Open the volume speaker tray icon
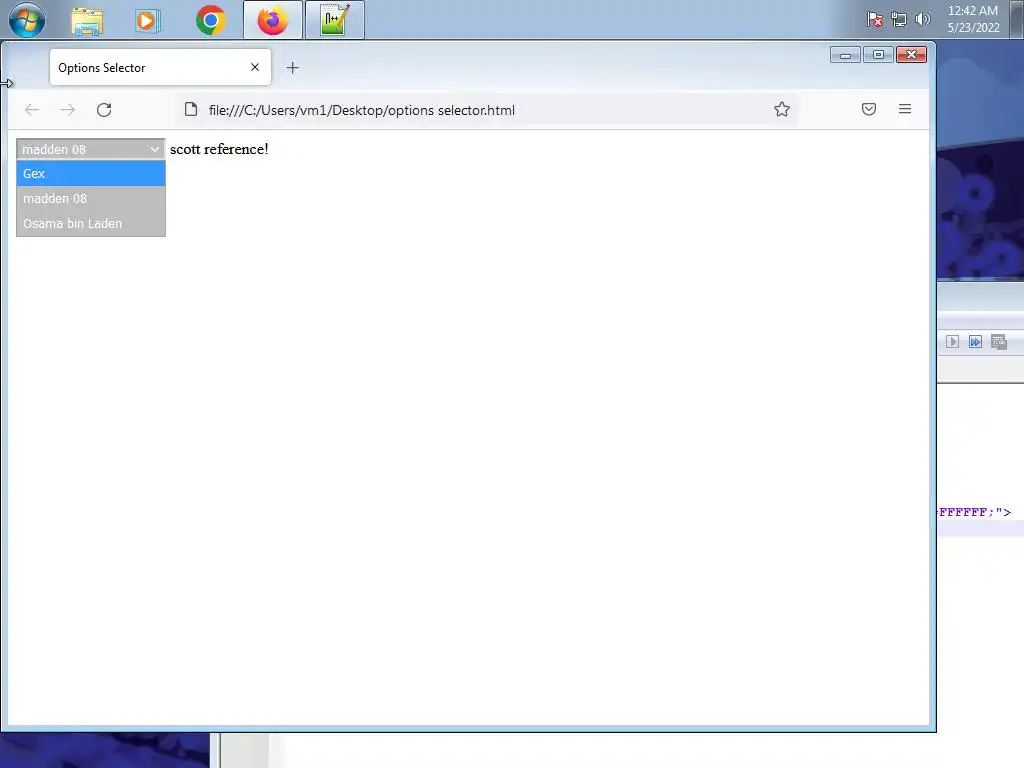The image size is (1024, 768). coord(922,19)
